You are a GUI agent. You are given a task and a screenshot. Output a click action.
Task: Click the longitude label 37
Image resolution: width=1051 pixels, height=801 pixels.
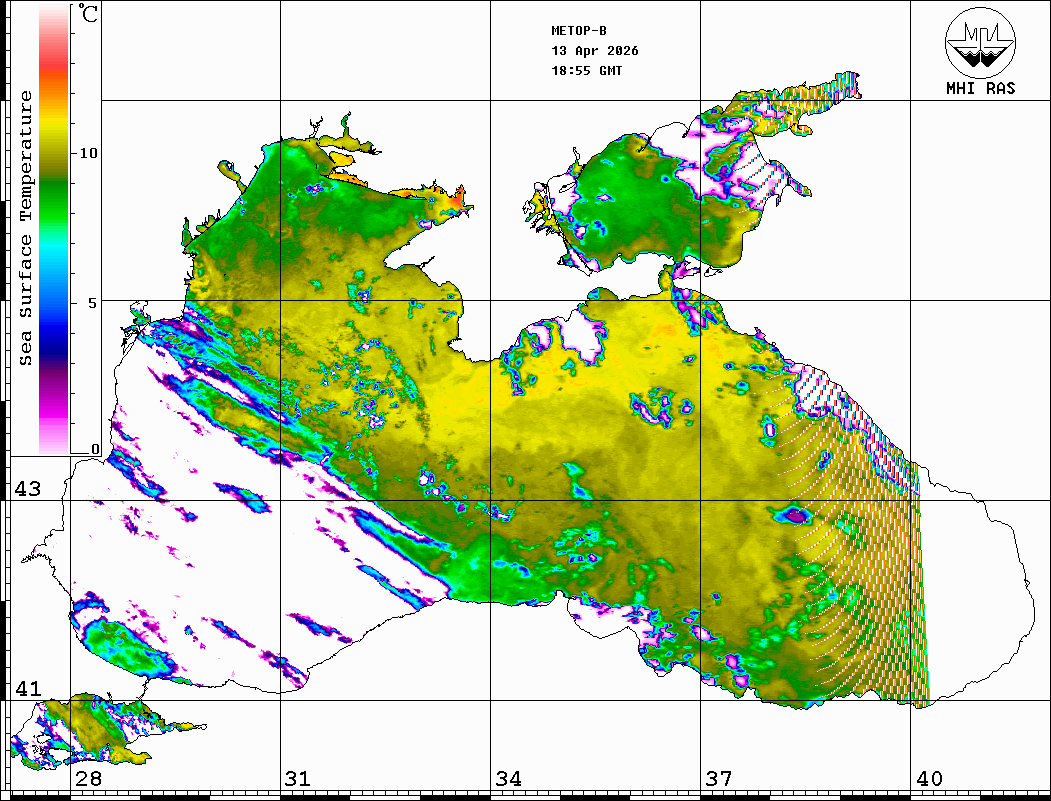718,779
